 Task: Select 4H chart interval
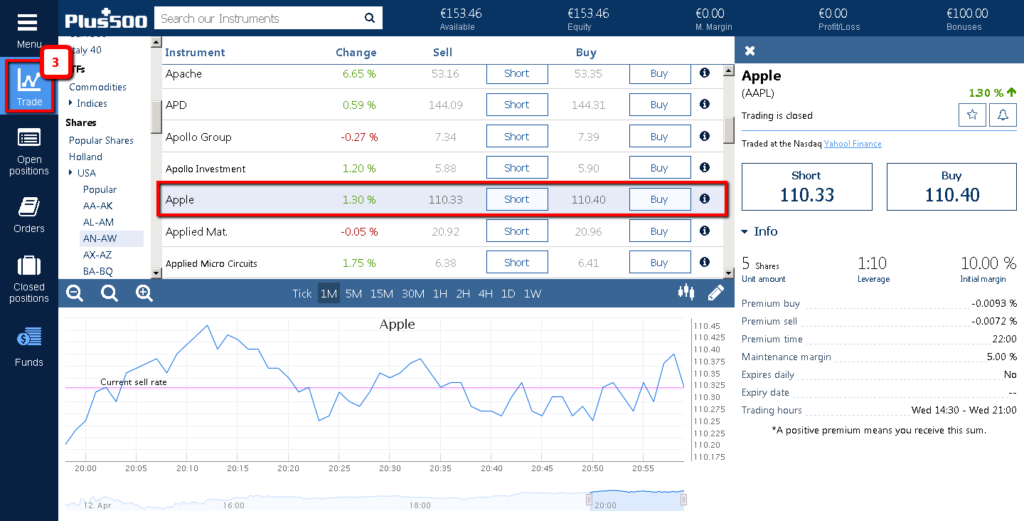[x=485, y=294]
